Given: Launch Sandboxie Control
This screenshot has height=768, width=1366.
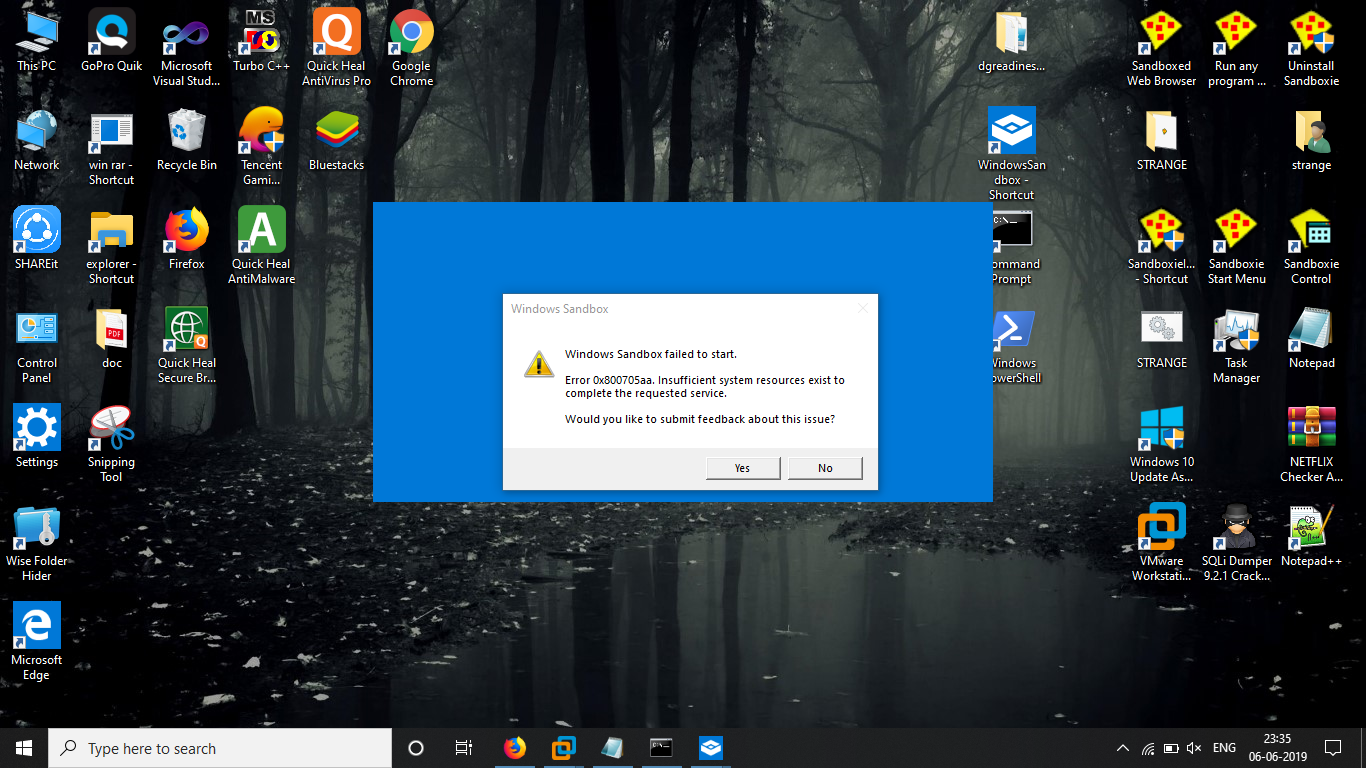Looking at the screenshot, I should click(x=1312, y=248).
